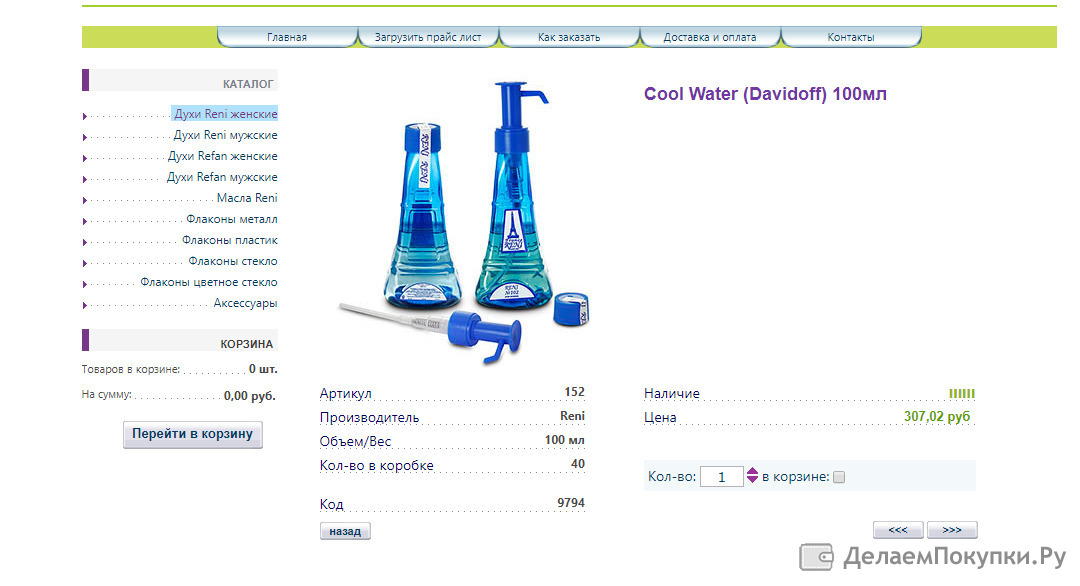Open Загрузить прайс лист tab

pos(428,37)
